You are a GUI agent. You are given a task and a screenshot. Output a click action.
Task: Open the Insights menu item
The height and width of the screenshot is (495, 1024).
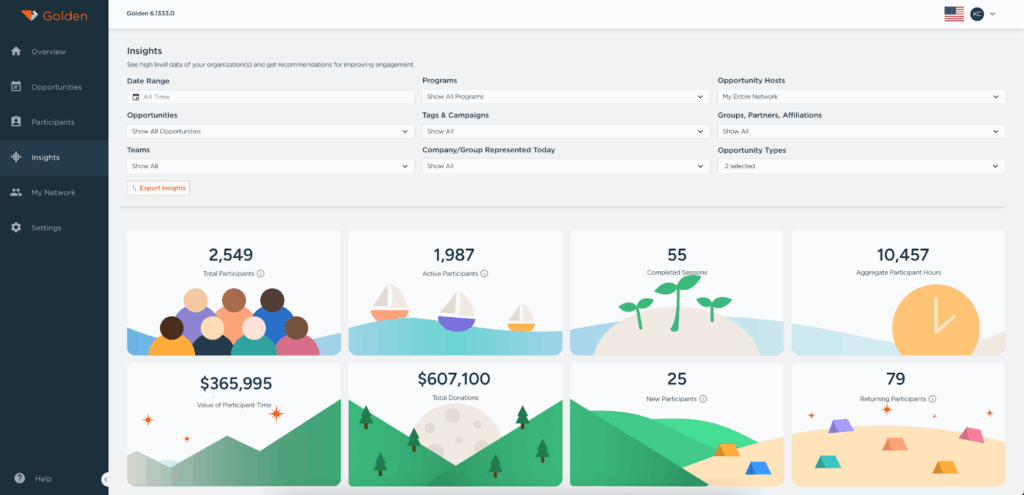(x=45, y=157)
